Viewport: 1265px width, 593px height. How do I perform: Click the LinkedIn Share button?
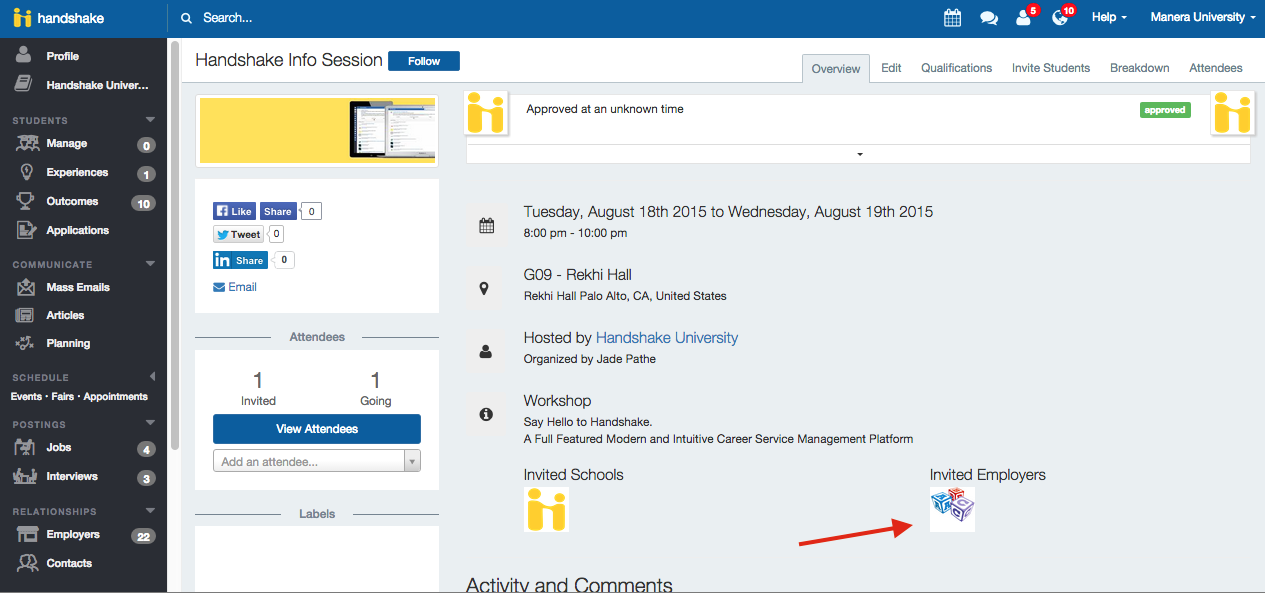240,260
